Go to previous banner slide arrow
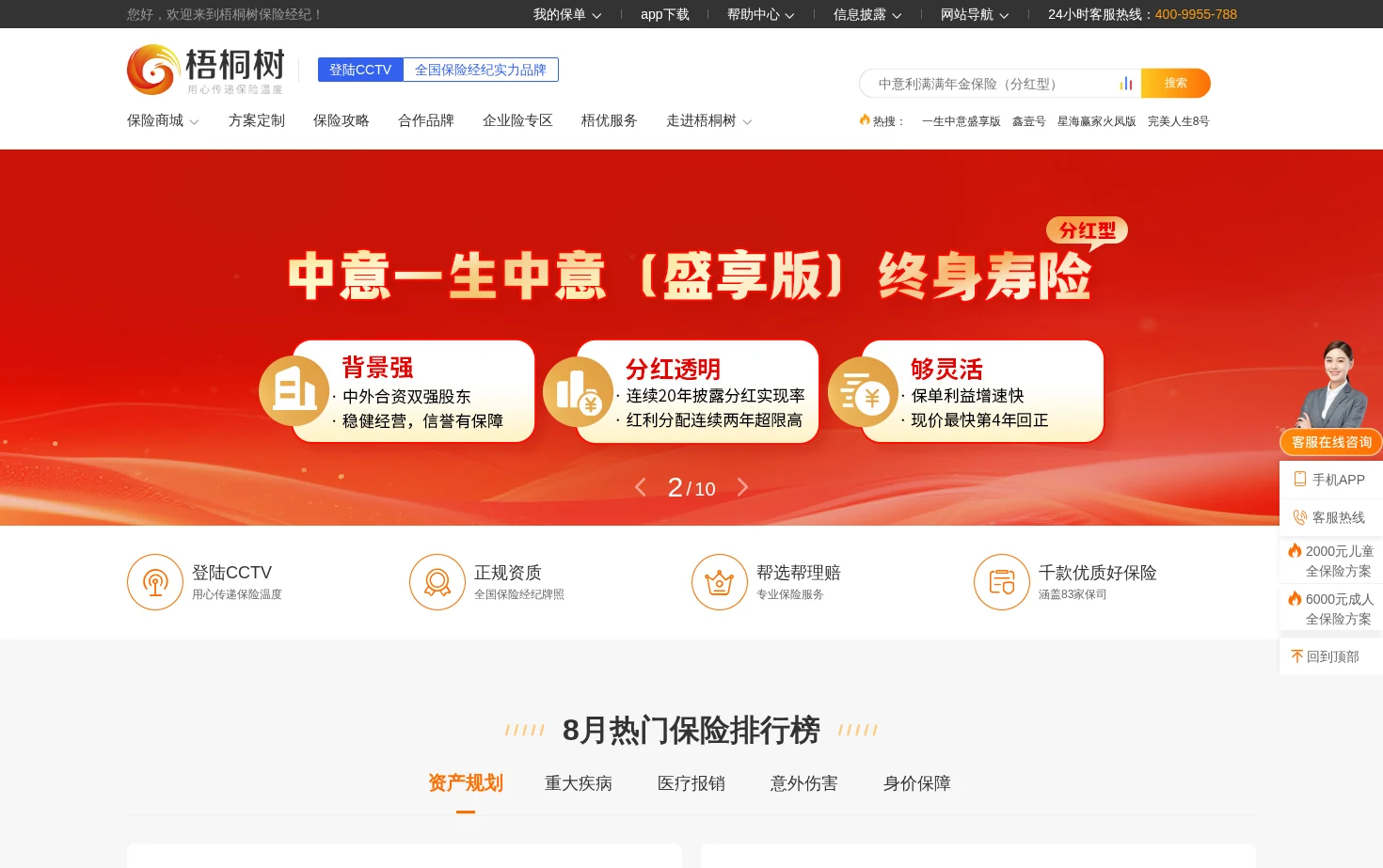Viewport: 1383px width, 868px height. [641, 487]
